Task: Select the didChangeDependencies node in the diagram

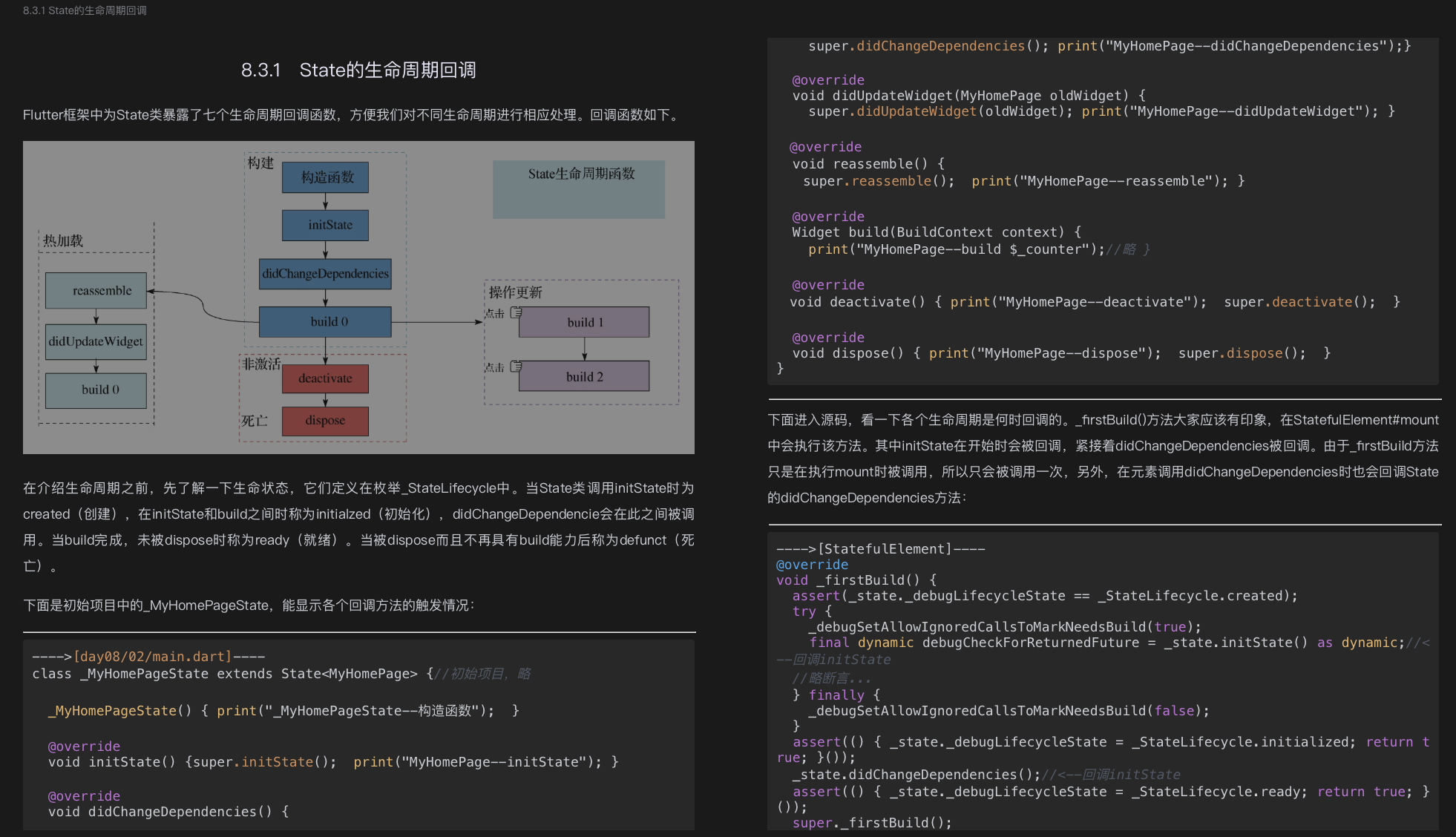Action: tap(325, 274)
